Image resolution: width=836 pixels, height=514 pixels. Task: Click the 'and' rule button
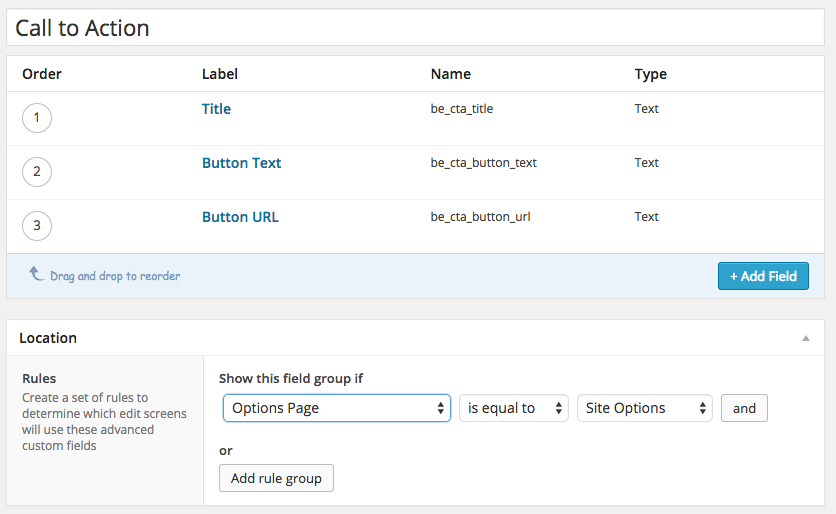[744, 408]
